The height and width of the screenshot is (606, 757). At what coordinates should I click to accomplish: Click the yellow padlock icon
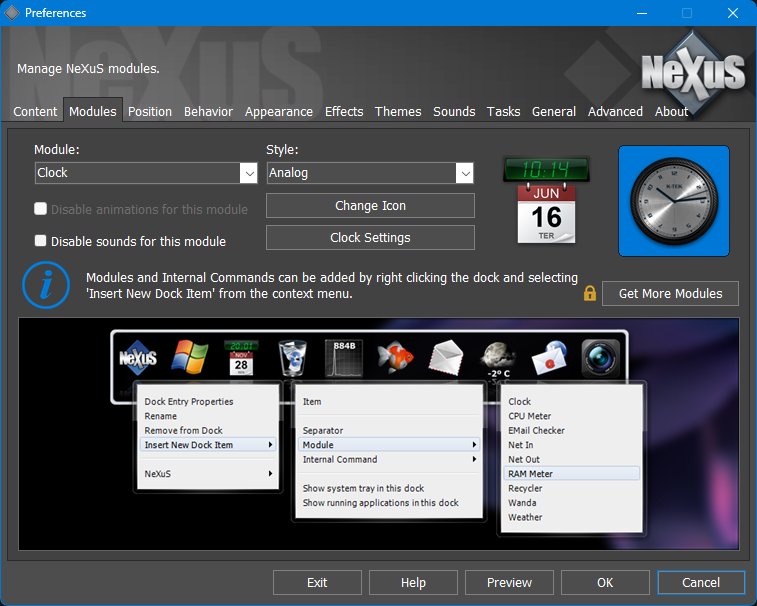tap(589, 293)
